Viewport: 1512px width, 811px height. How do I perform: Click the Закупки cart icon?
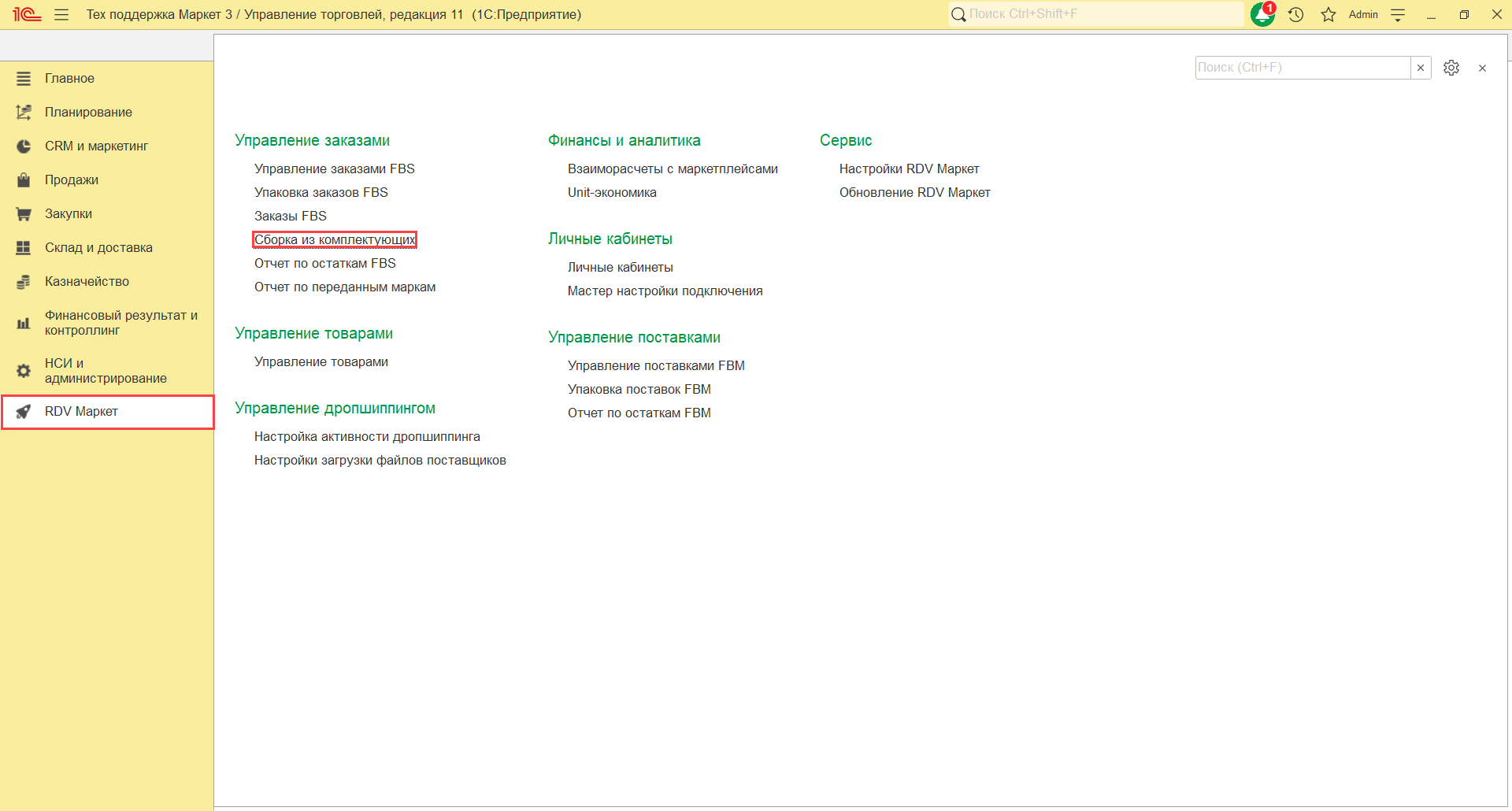click(x=24, y=214)
